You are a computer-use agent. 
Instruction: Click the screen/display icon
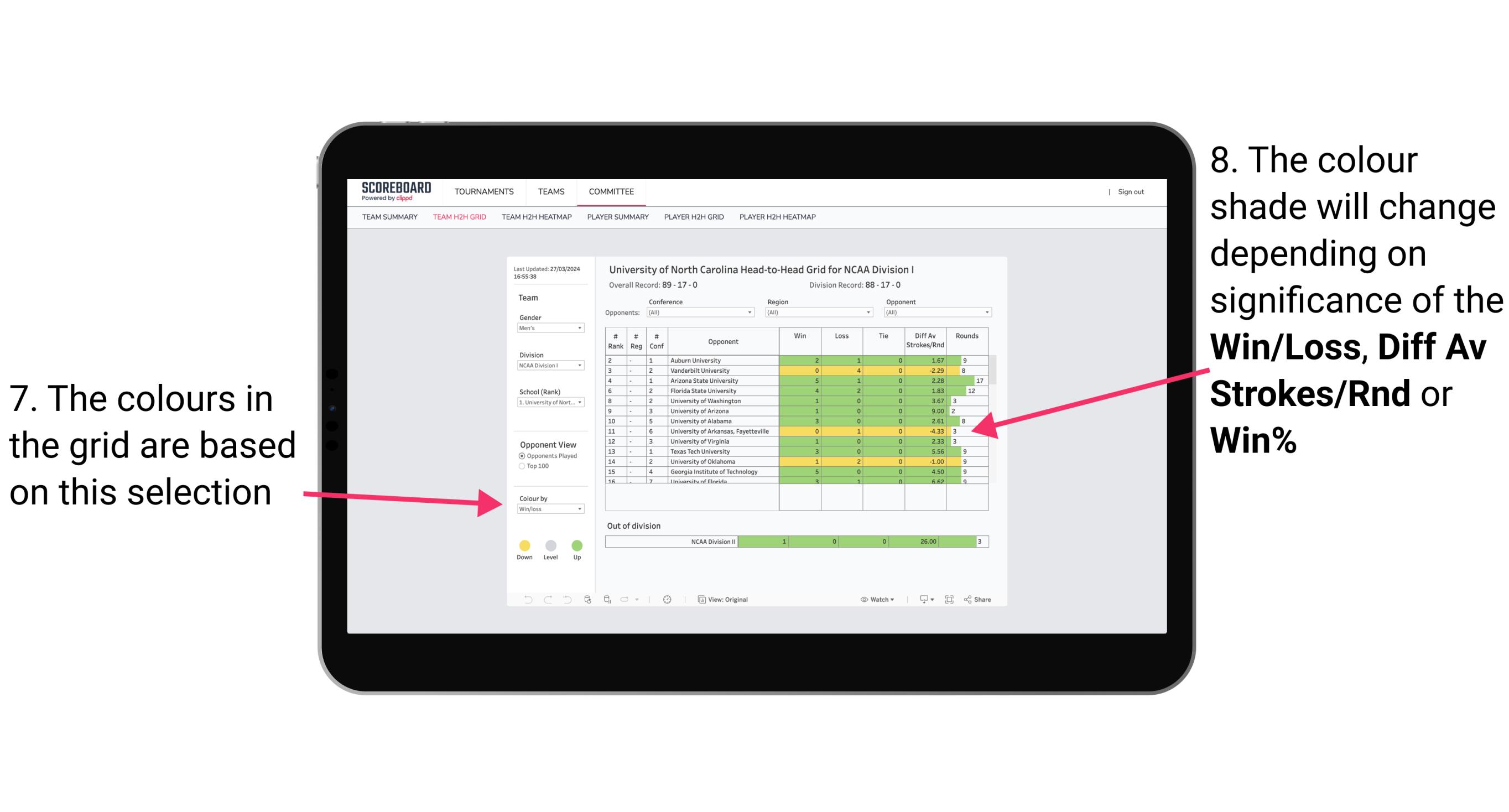pyautogui.click(x=920, y=600)
